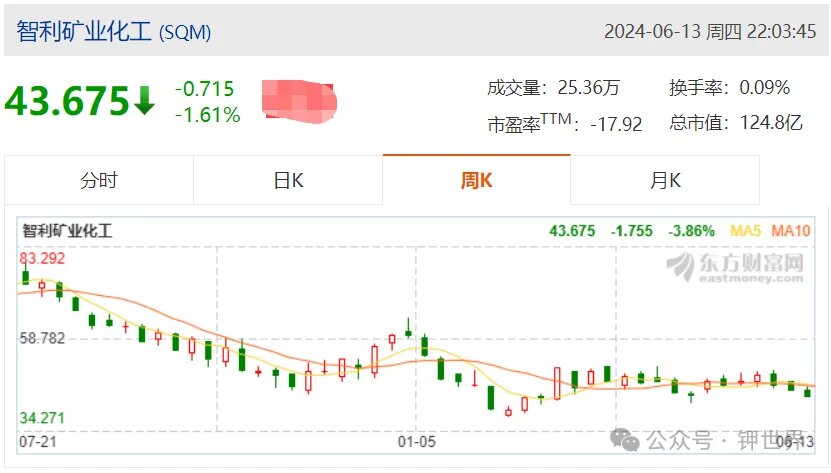The image size is (831, 473).
Task: Click the 01-05 date marker on axis
Action: (417, 441)
